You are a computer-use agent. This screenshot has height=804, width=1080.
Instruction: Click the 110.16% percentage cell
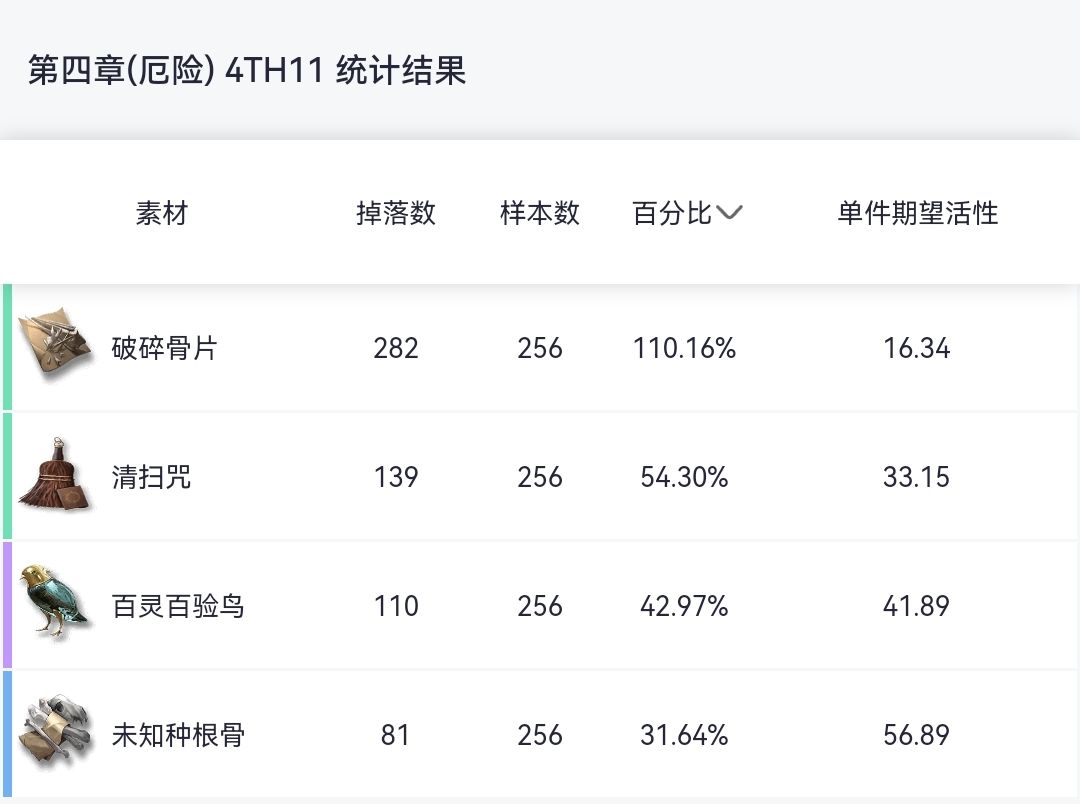click(684, 348)
